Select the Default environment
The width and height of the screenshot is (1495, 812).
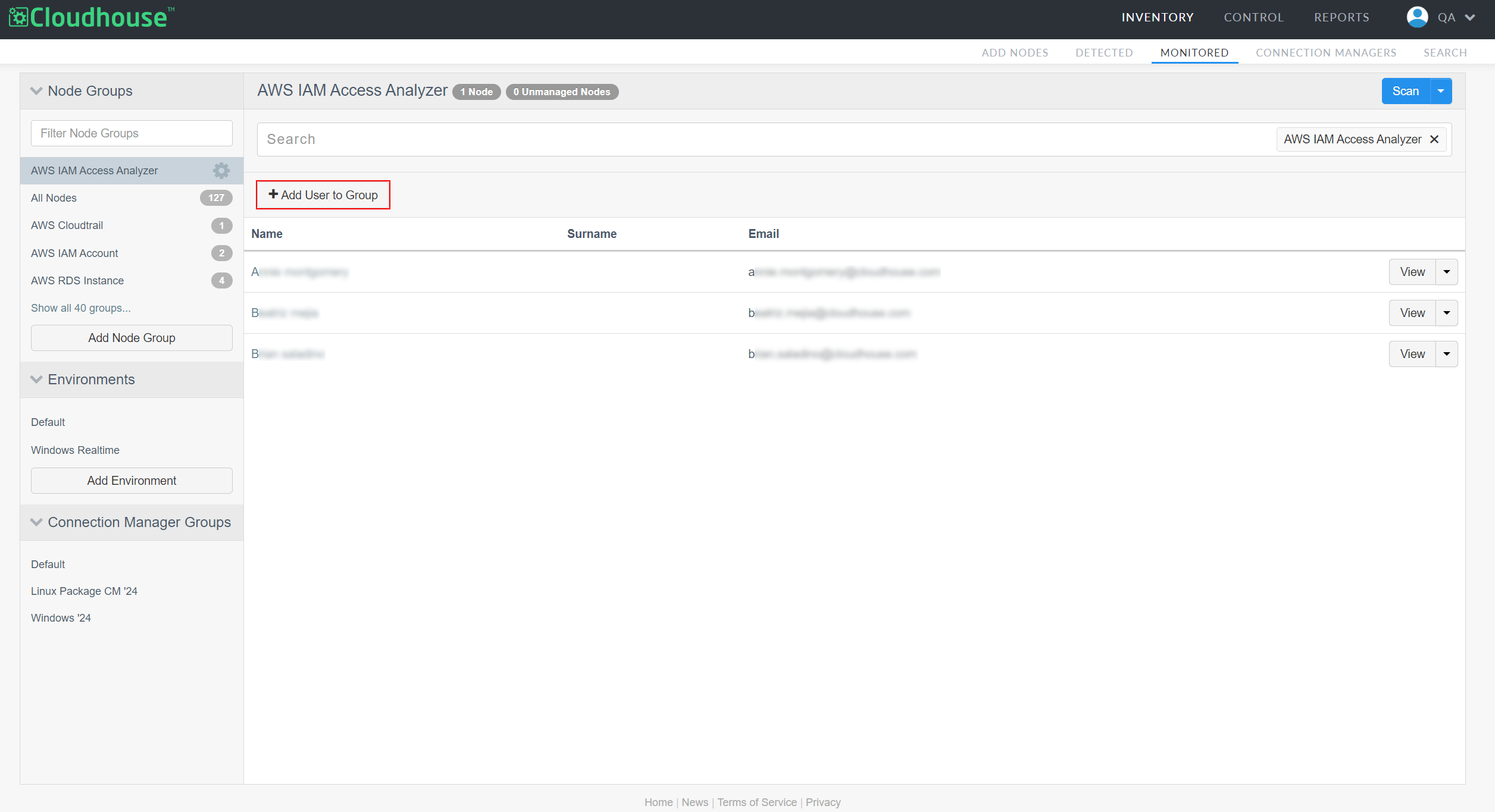48,422
